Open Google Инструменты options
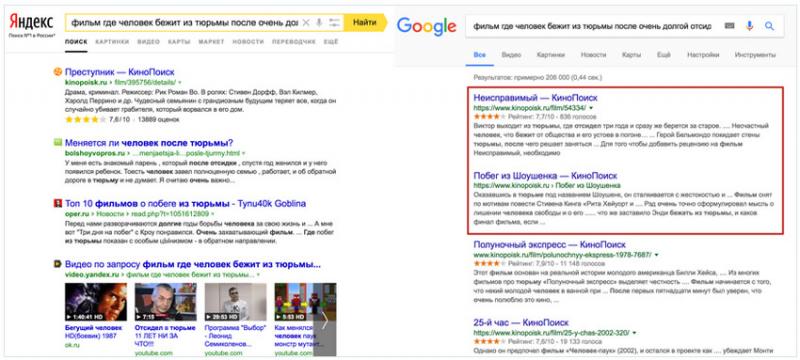 point(755,55)
